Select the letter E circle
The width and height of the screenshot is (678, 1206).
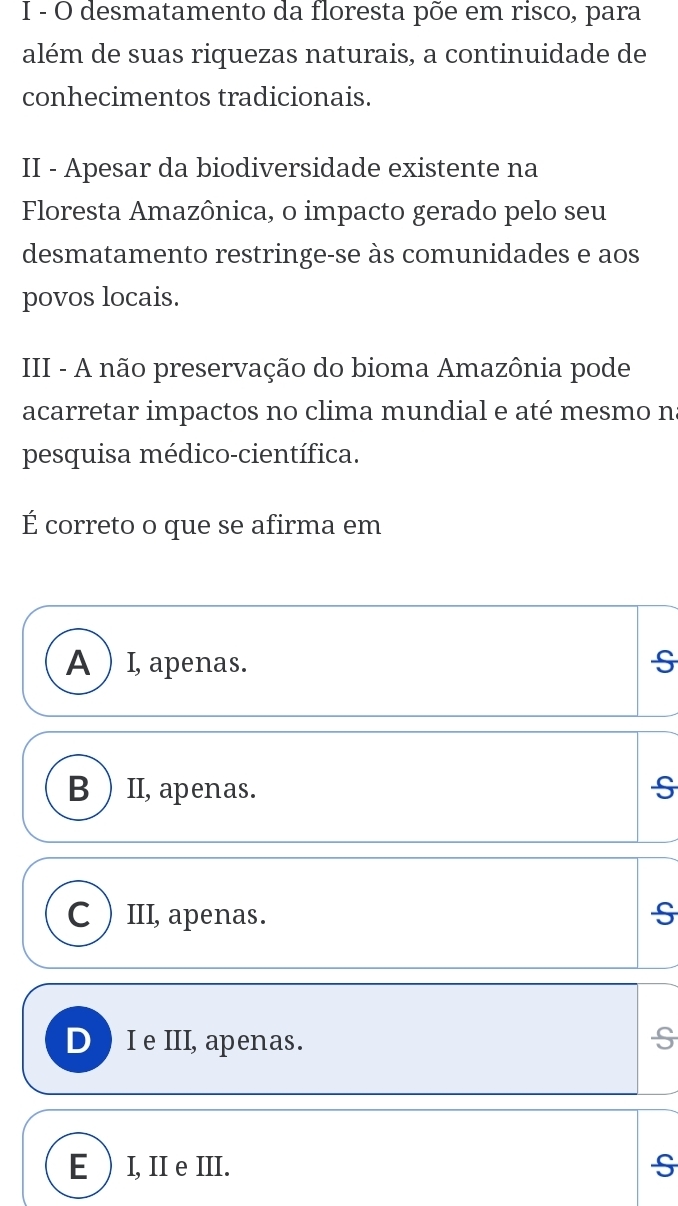78,1166
